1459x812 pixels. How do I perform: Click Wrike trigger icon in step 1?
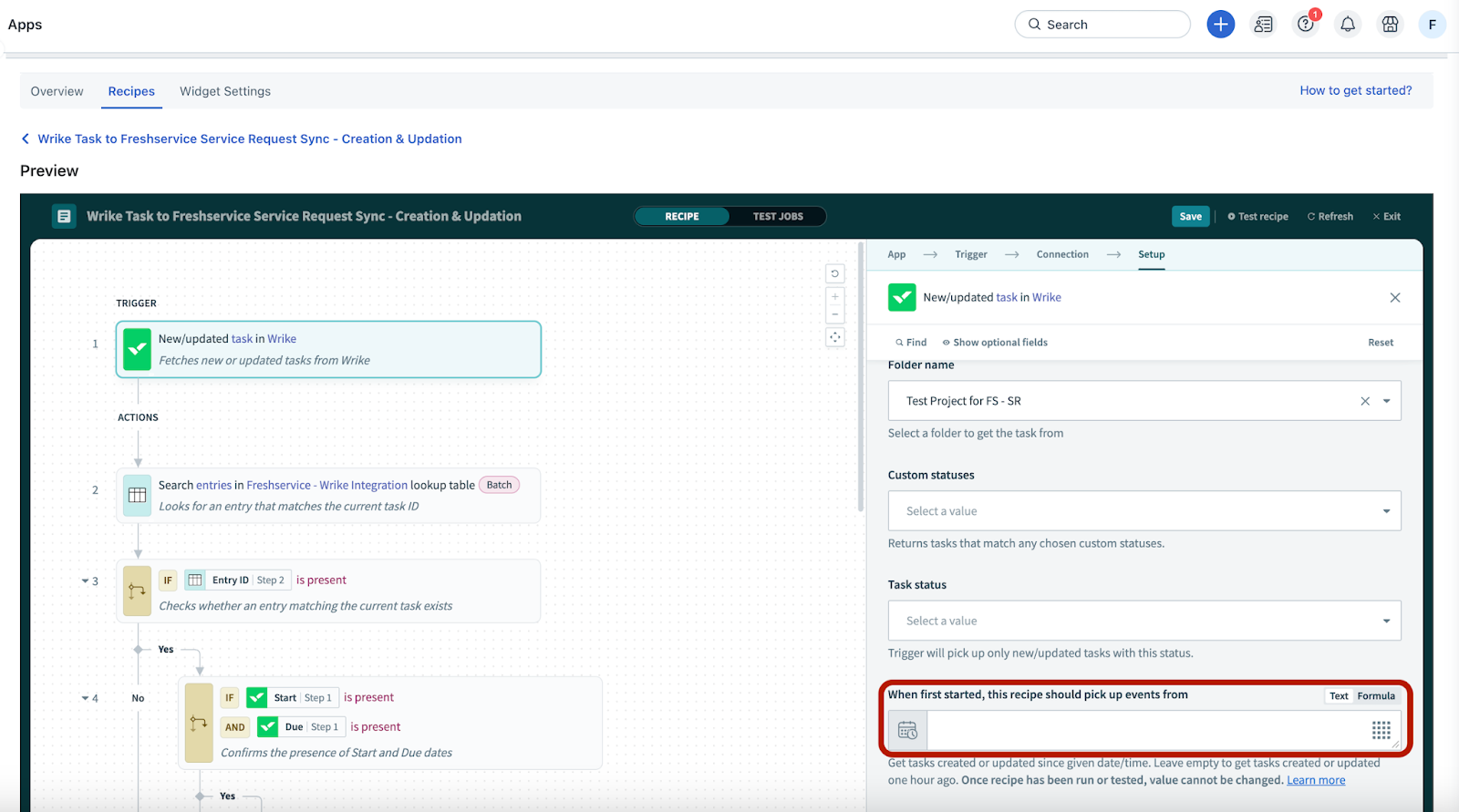(x=137, y=349)
